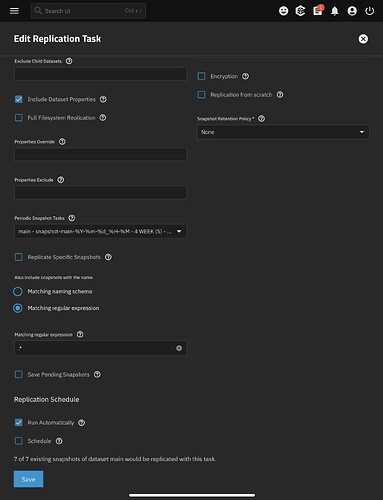Click 'Also include snapshots with the name' label
This screenshot has height=500, width=383.
click(53, 277)
